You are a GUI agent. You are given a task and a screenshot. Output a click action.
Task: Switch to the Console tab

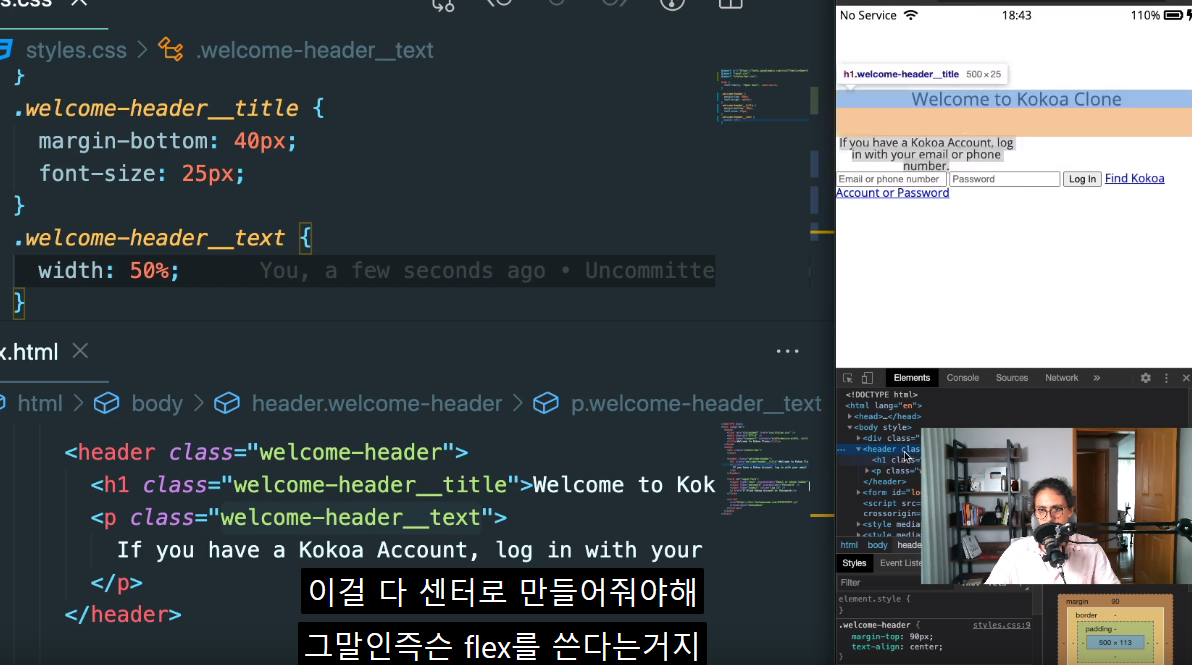pyautogui.click(x=962, y=378)
